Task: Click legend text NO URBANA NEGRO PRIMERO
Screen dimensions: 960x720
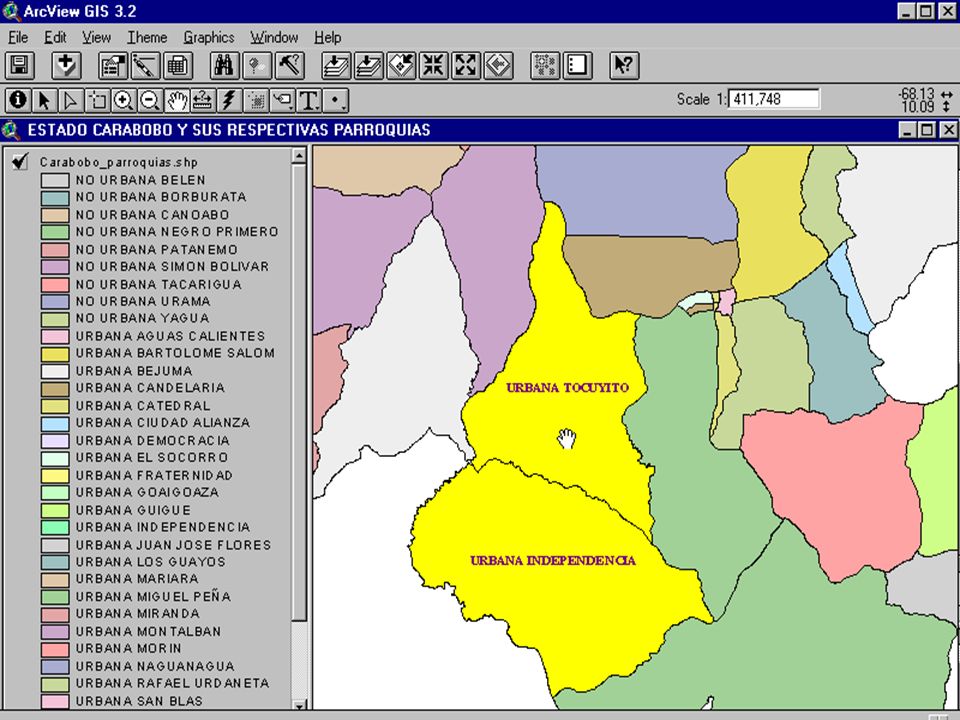Action: click(177, 232)
